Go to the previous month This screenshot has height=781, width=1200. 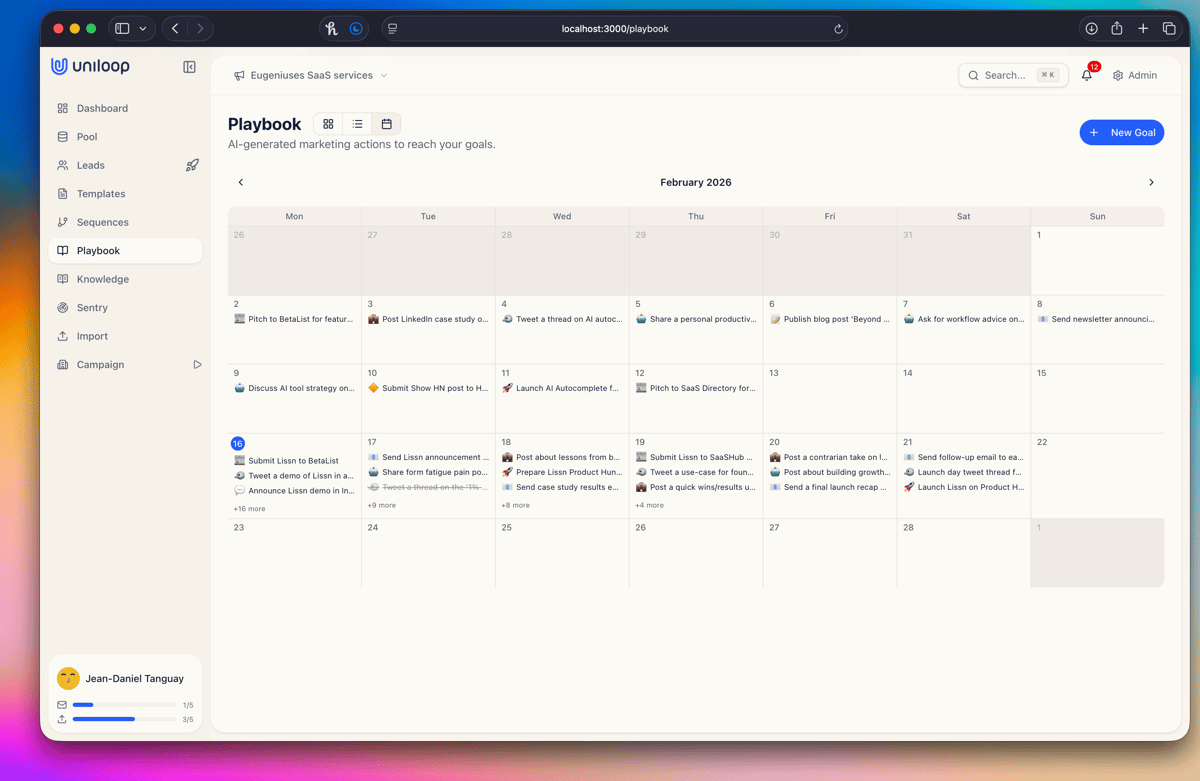click(241, 182)
